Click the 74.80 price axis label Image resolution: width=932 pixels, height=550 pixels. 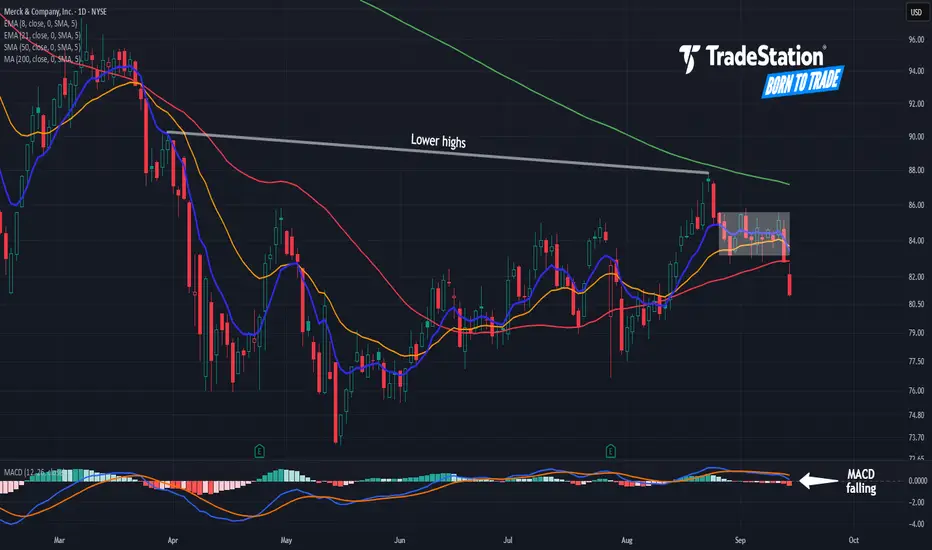point(916,415)
